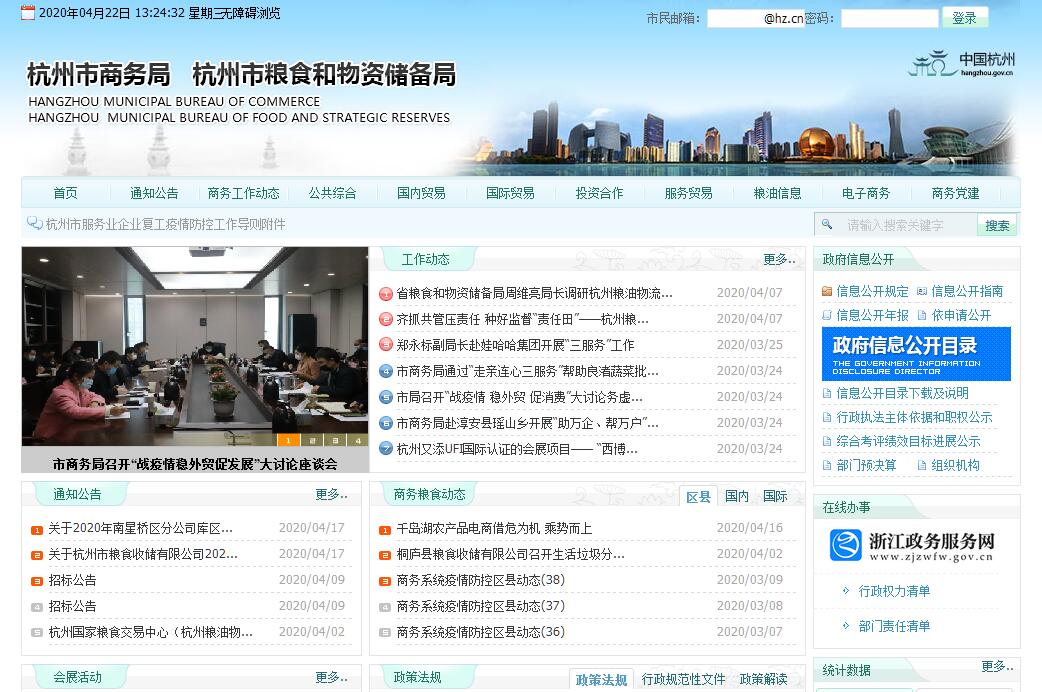
Task: Switch to the 国内 tab in 商务粮食动态
Action: click(x=737, y=496)
